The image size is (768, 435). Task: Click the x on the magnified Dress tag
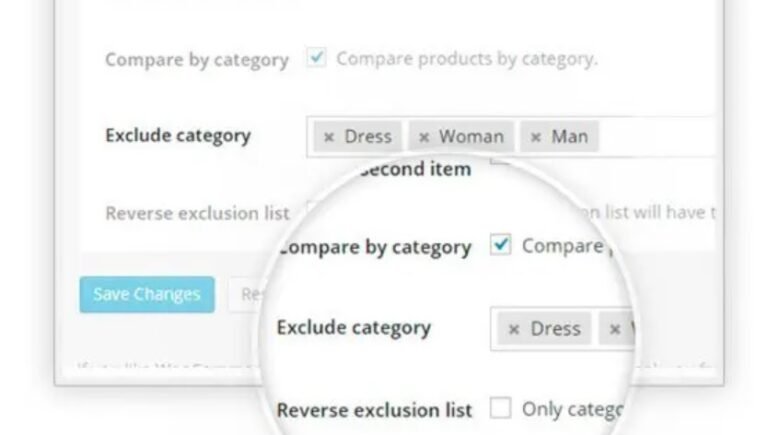tap(514, 329)
